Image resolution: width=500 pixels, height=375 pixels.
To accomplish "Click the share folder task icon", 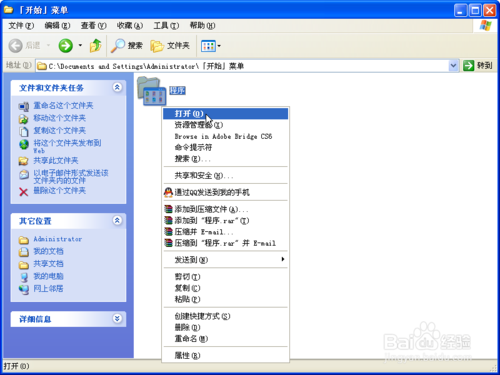I will [x=24, y=161].
